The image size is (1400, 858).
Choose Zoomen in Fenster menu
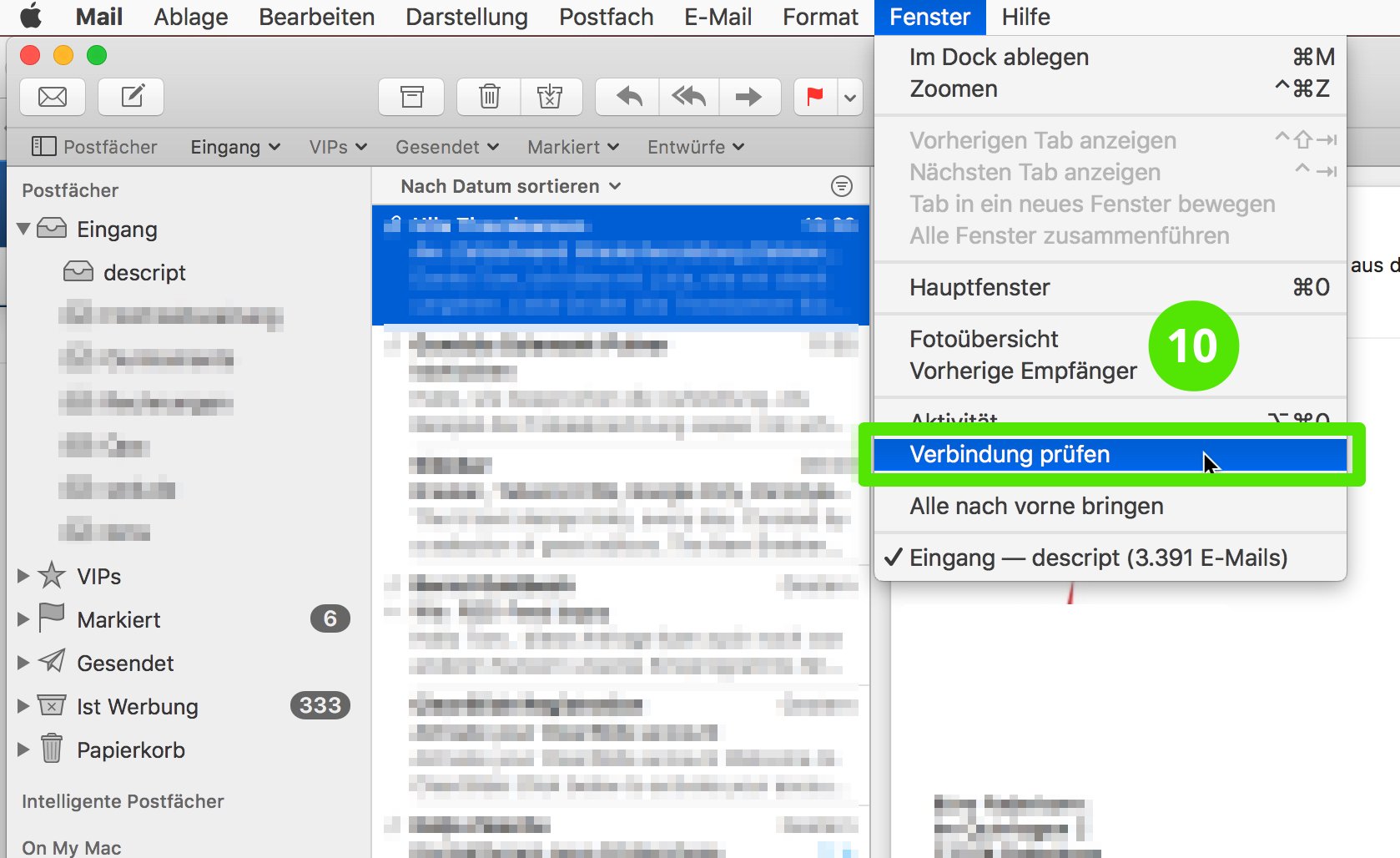(x=1110, y=88)
